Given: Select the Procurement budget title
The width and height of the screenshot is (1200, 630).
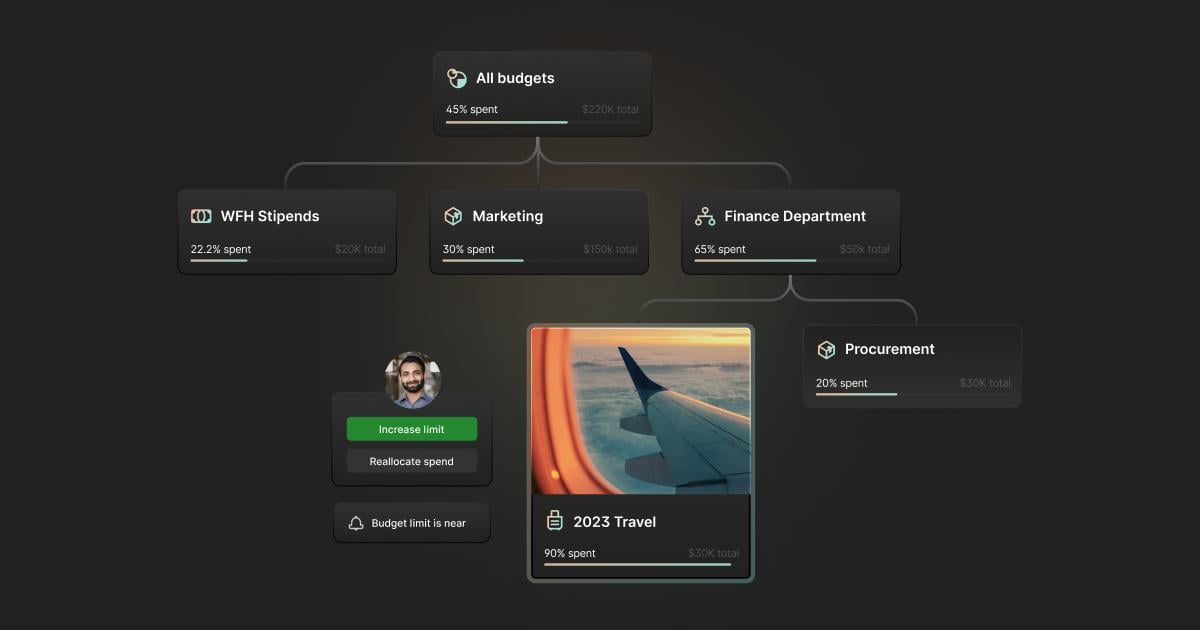Looking at the screenshot, I should (x=890, y=349).
